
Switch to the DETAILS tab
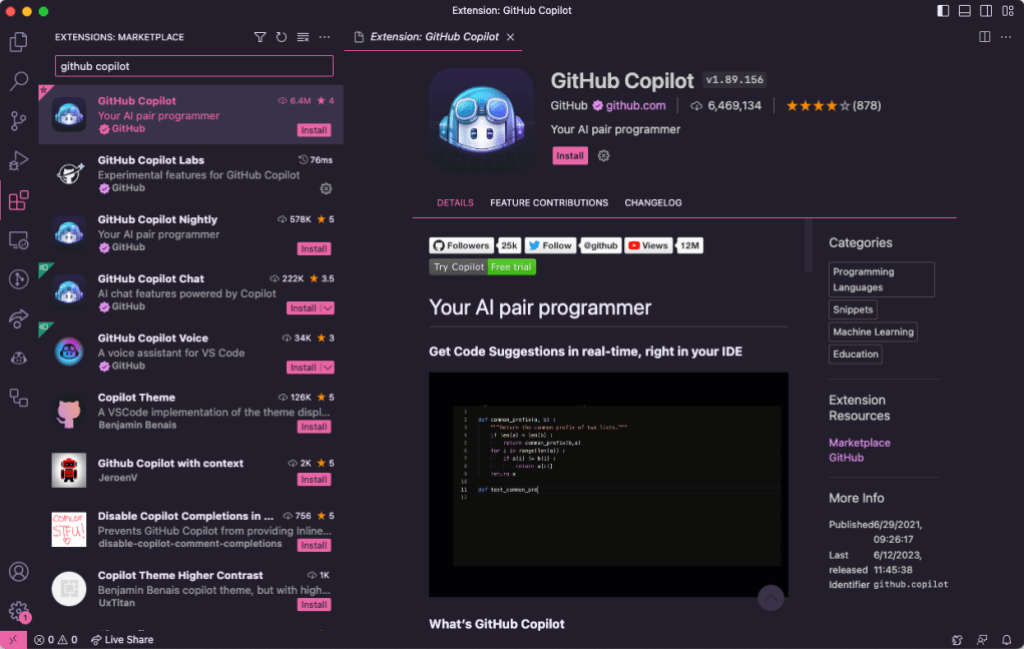tap(455, 203)
